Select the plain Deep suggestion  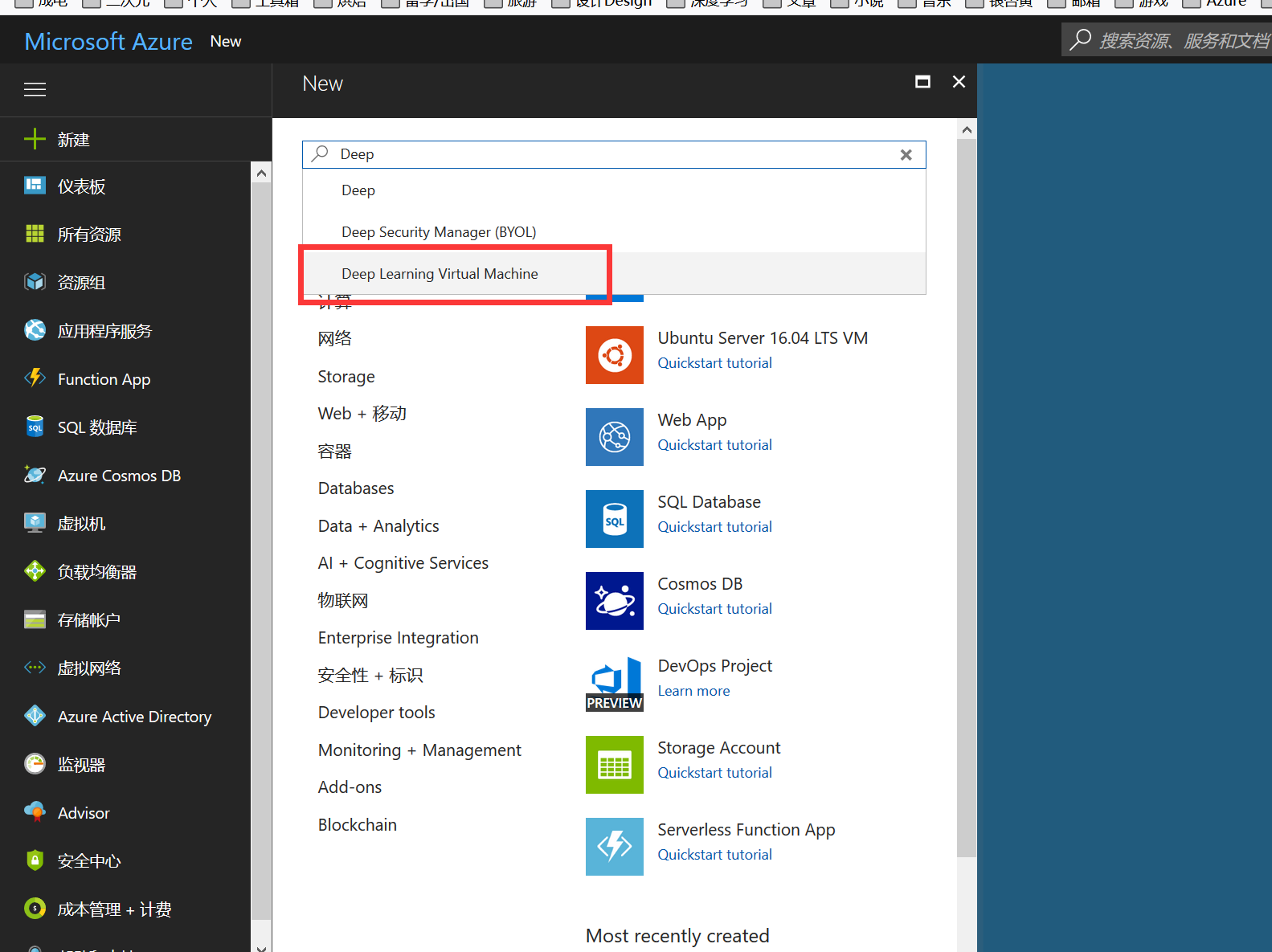pyautogui.click(x=614, y=190)
